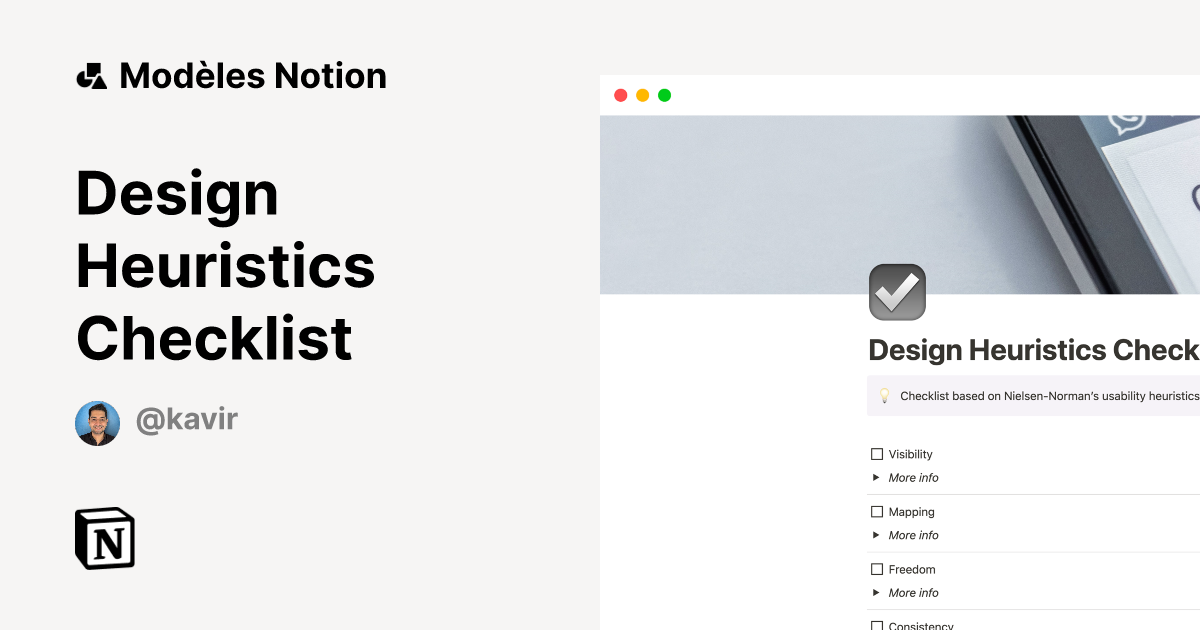Check the Consistency checkbox
This screenshot has height=630, width=1200.
[x=876, y=626]
